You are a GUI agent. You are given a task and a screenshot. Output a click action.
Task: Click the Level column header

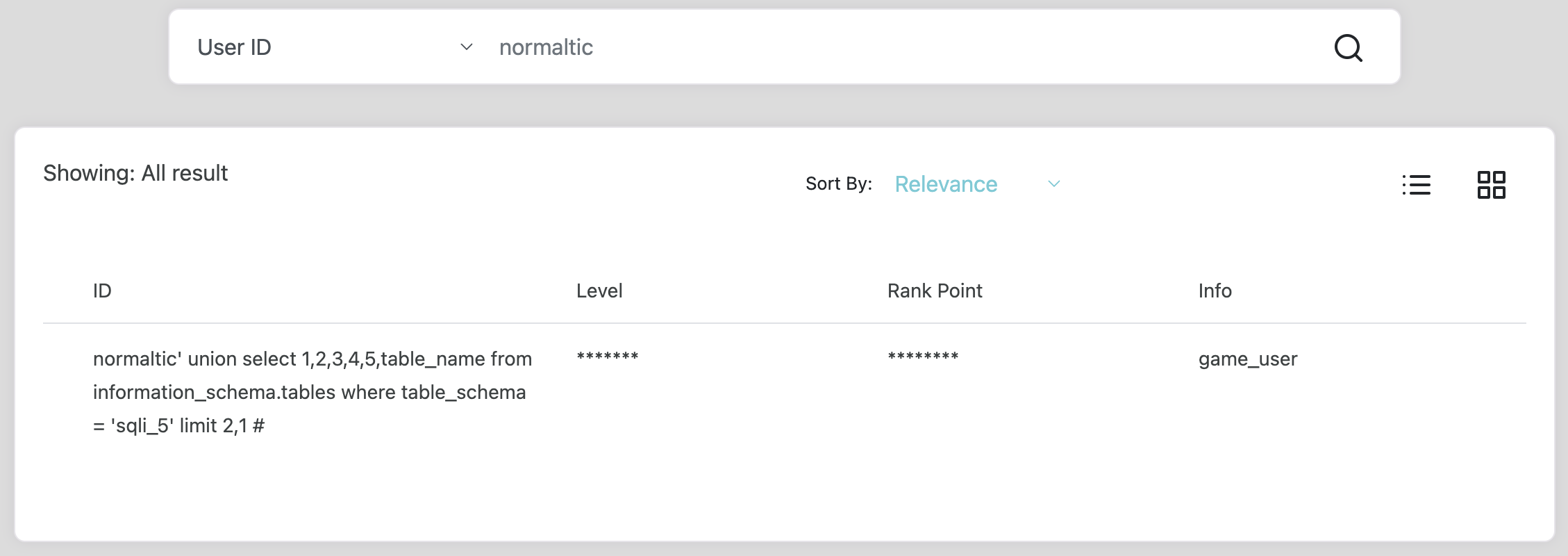pos(599,291)
